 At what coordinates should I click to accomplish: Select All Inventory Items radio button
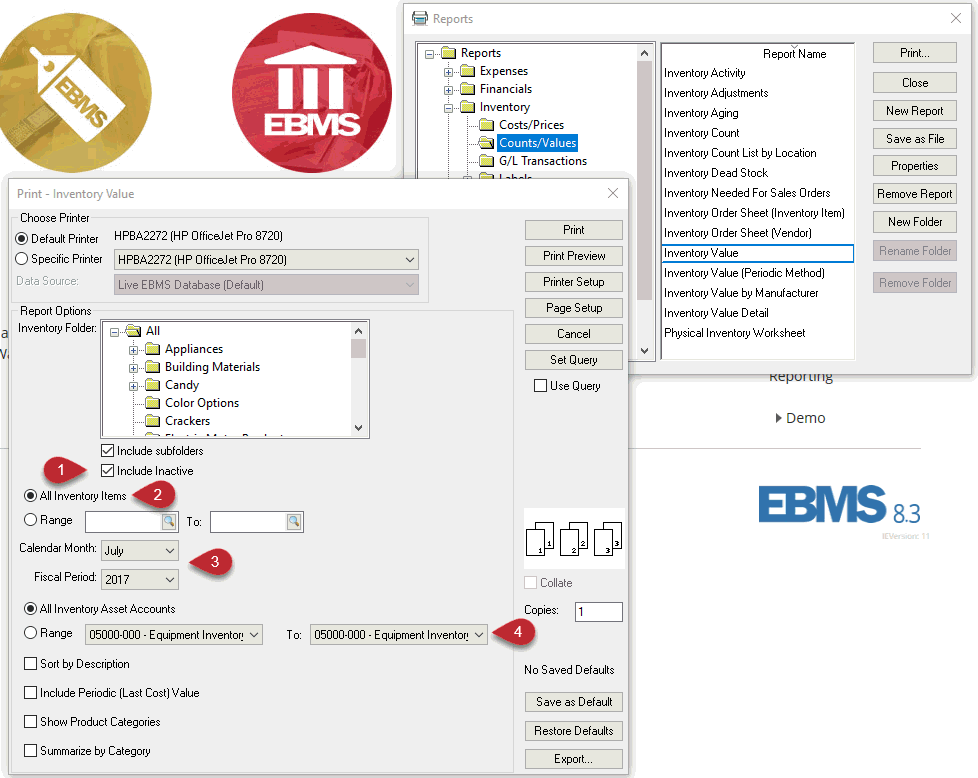coord(30,496)
